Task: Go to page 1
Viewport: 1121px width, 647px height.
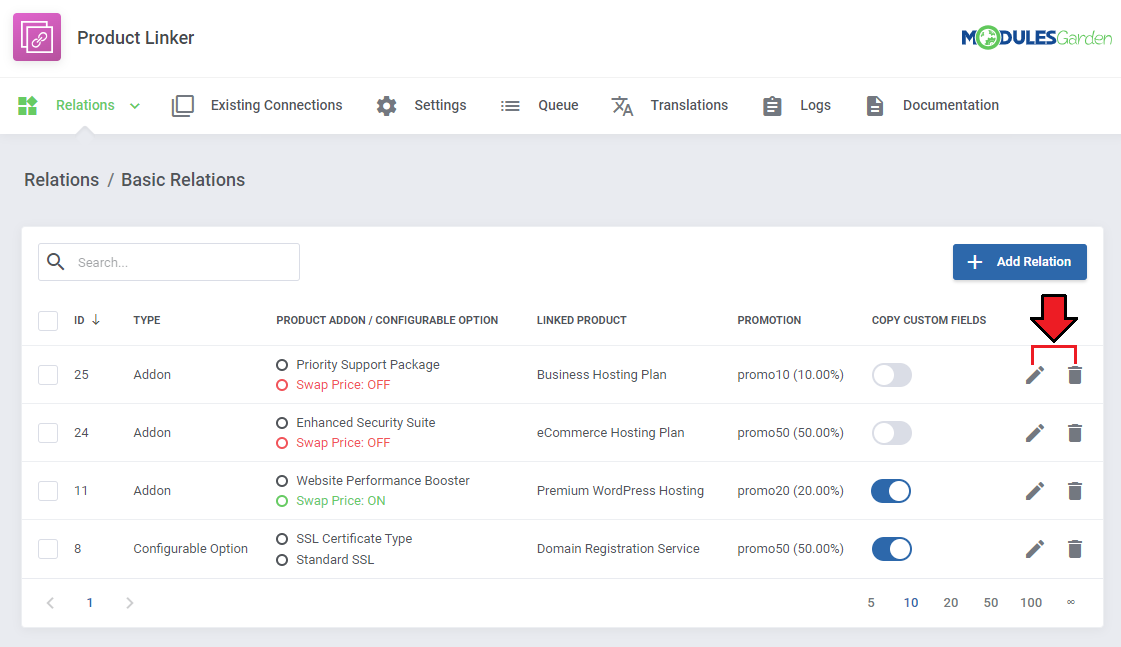Action: coord(89,603)
